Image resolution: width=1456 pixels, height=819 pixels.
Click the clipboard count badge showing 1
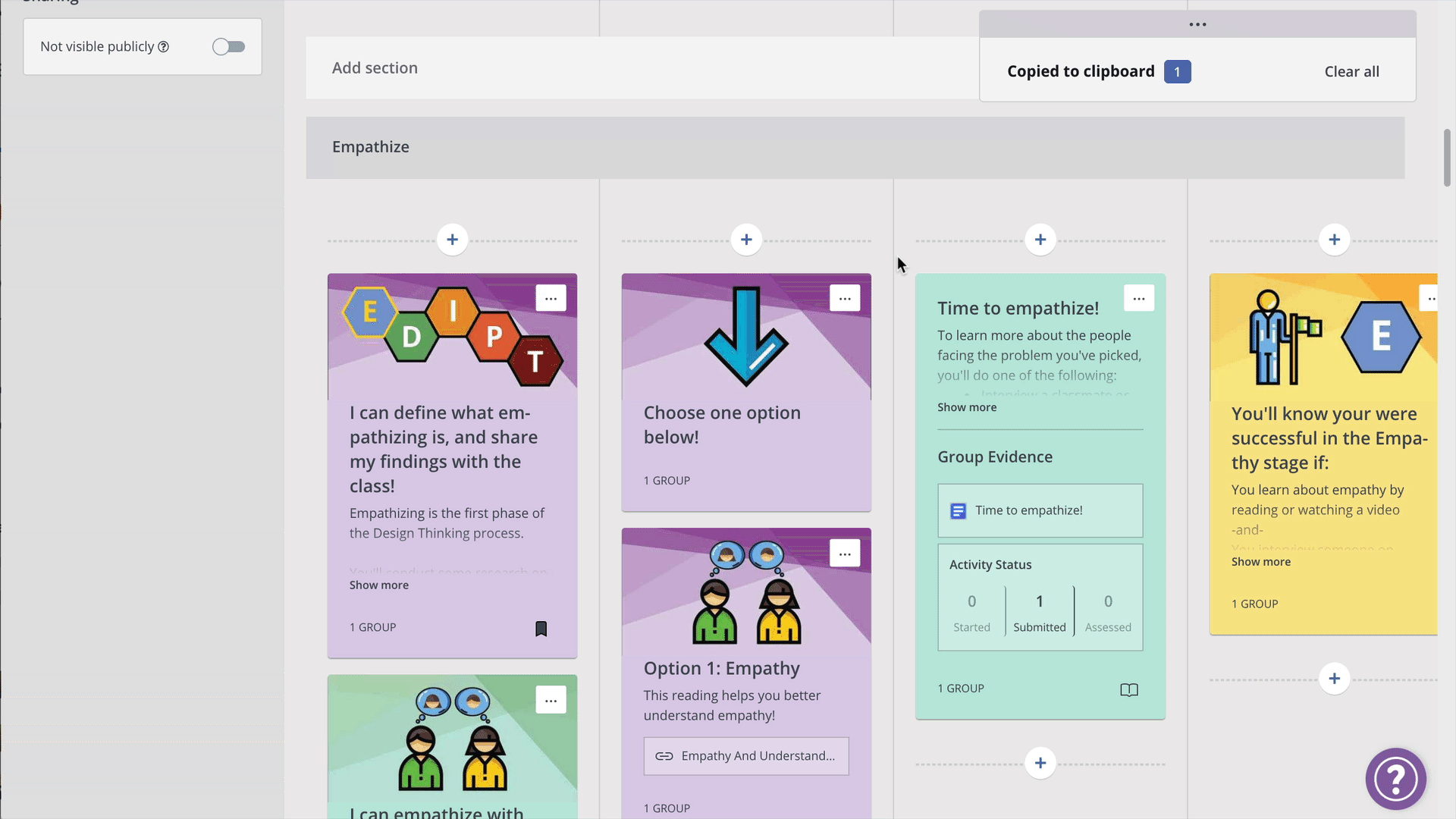1177,71
